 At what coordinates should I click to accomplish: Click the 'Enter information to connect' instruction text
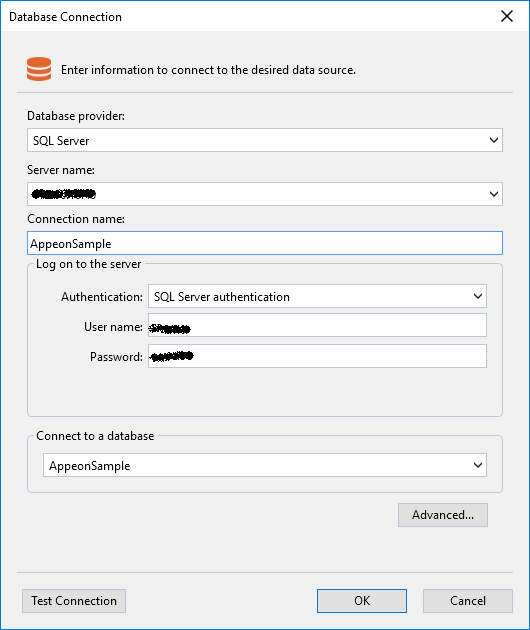click(x=208, y=70)
